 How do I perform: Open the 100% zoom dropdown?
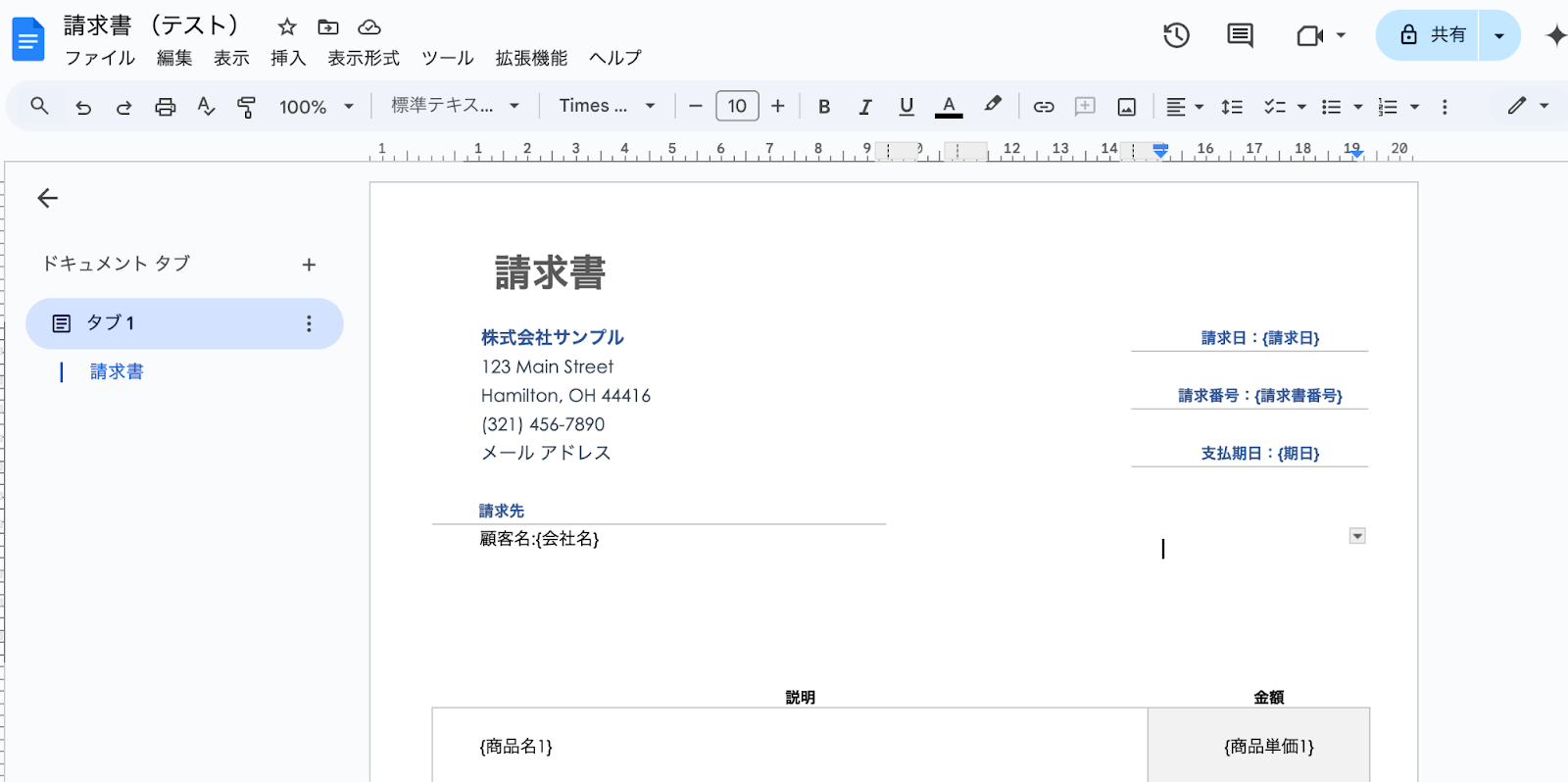[316, 107]
